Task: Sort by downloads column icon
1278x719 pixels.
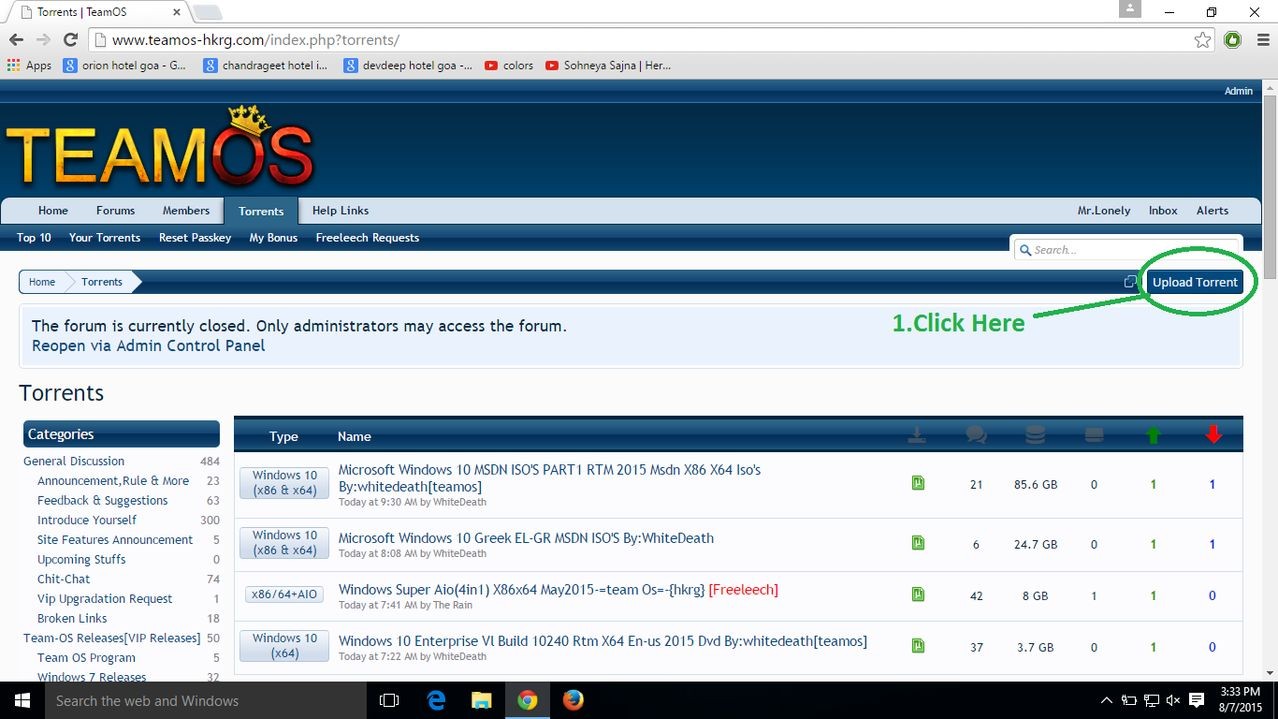Action: coord(917,435)
